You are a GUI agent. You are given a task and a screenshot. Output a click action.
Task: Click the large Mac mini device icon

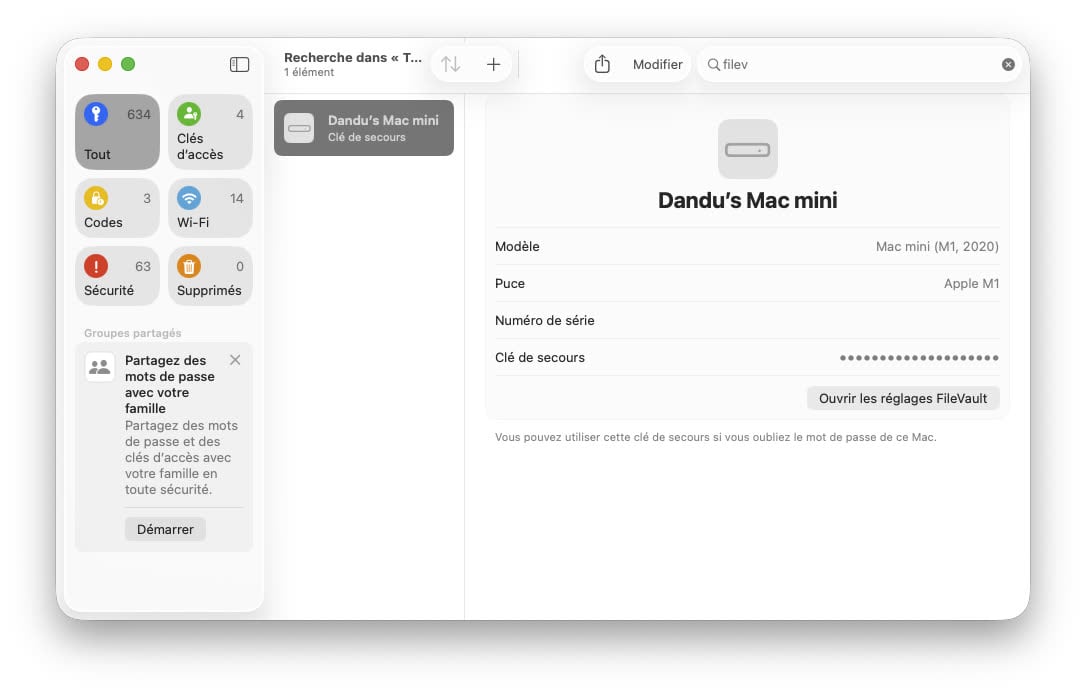(x=747, y=149)
